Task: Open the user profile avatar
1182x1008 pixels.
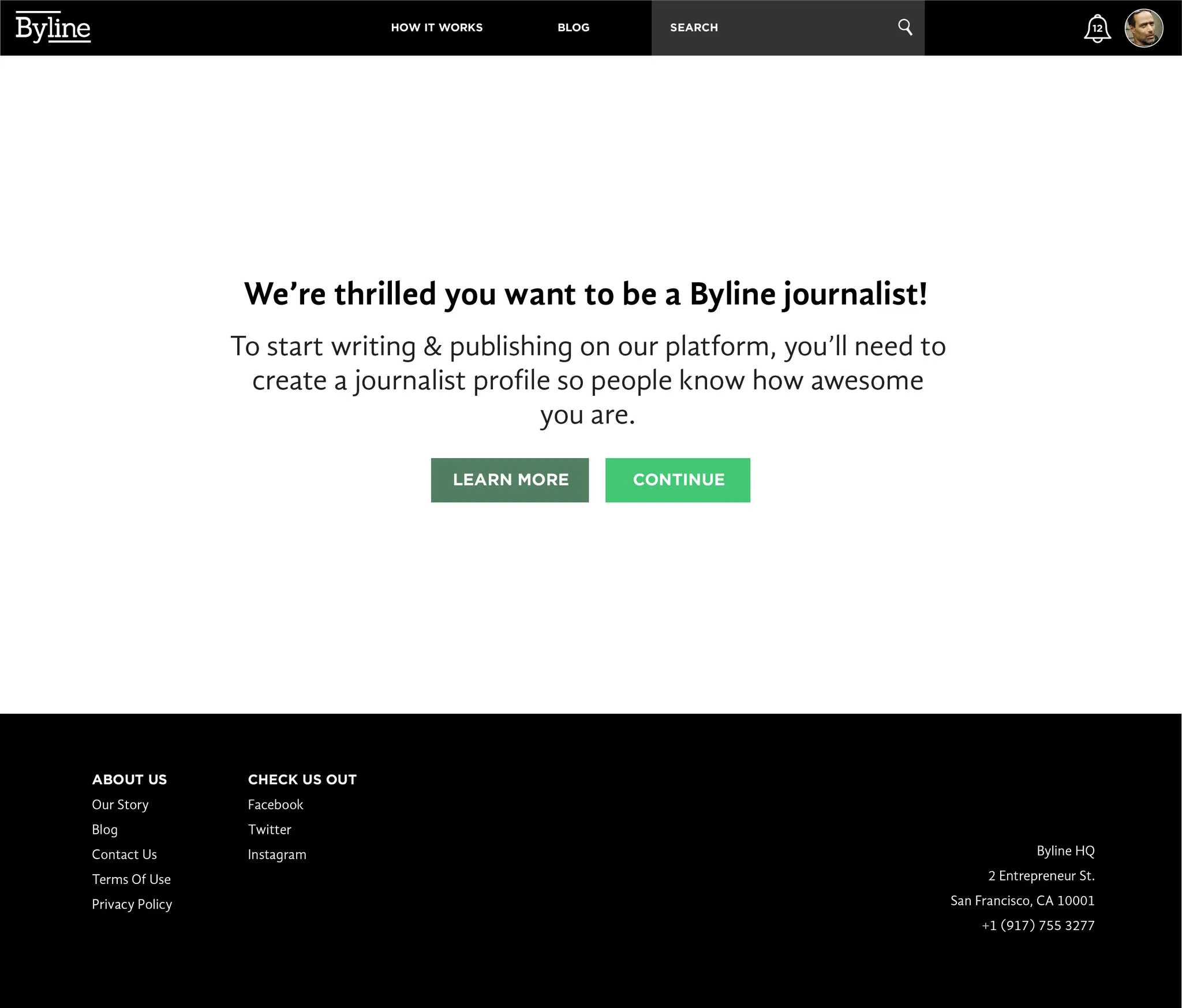Action: coord(1143,28)
